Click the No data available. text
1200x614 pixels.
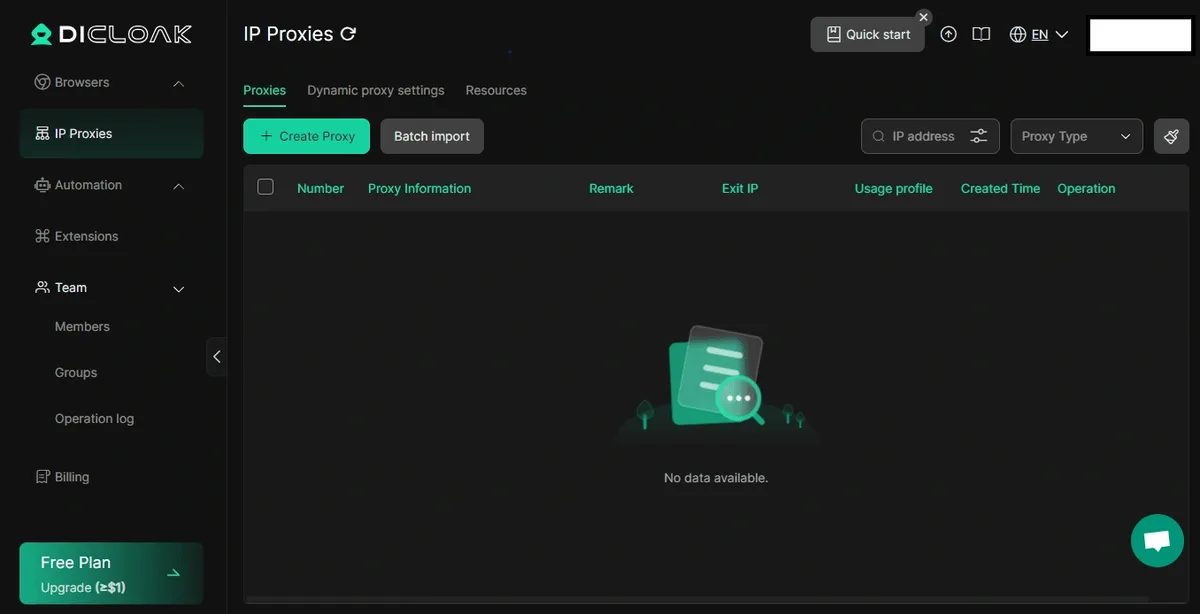tap(716, 478)
